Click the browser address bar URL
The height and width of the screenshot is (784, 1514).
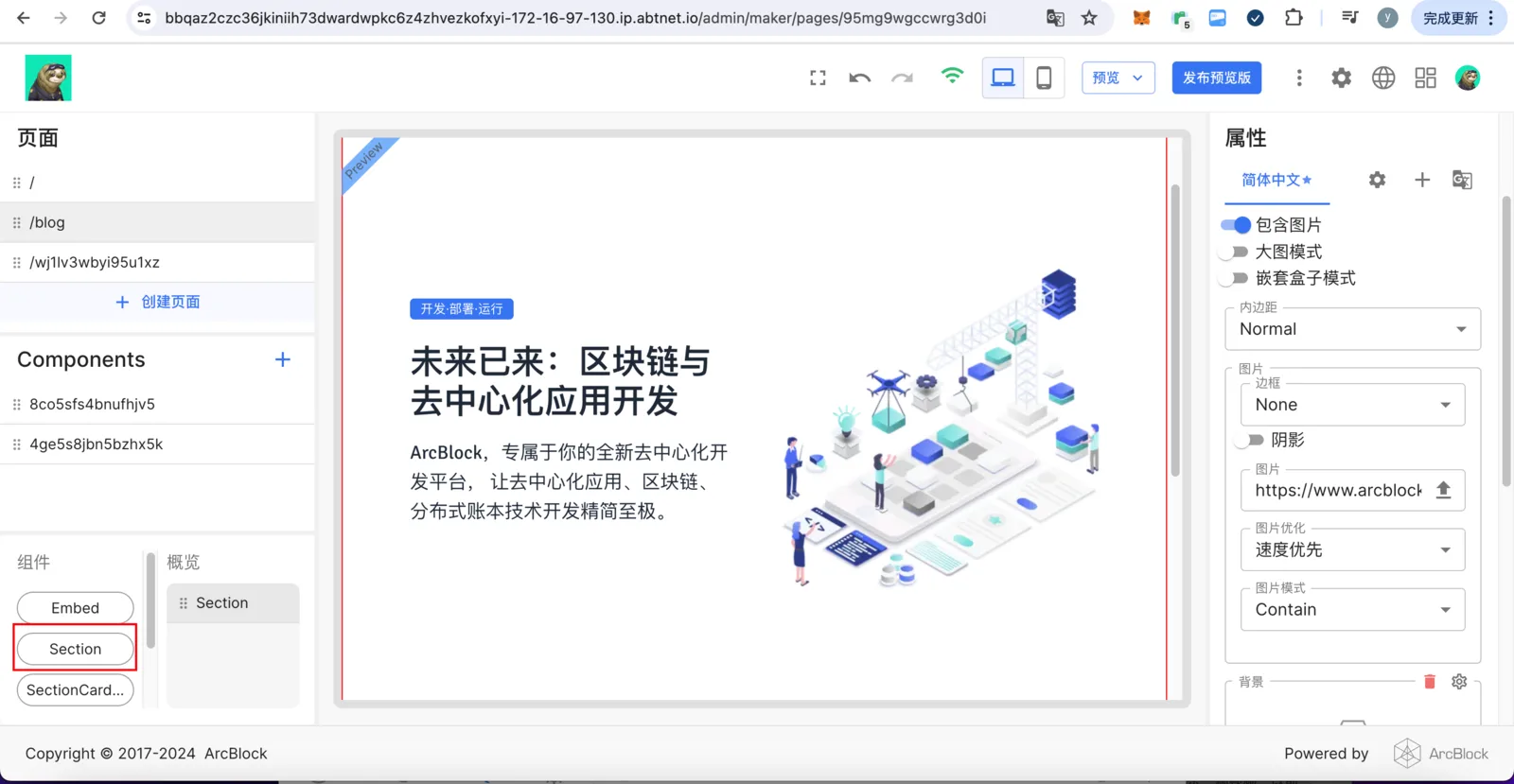(x=575, y=18)
